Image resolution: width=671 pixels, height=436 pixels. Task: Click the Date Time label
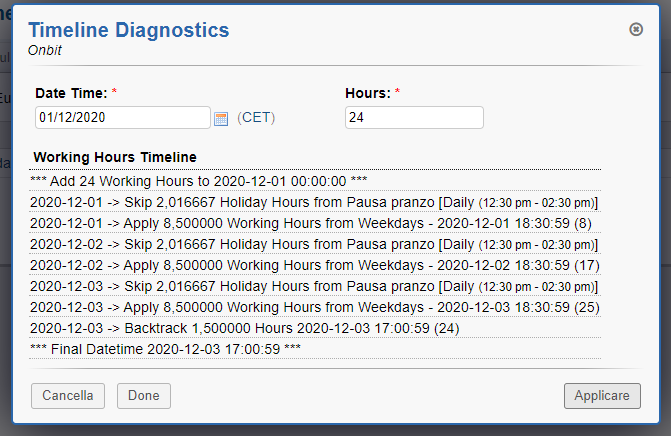(70, 93)
